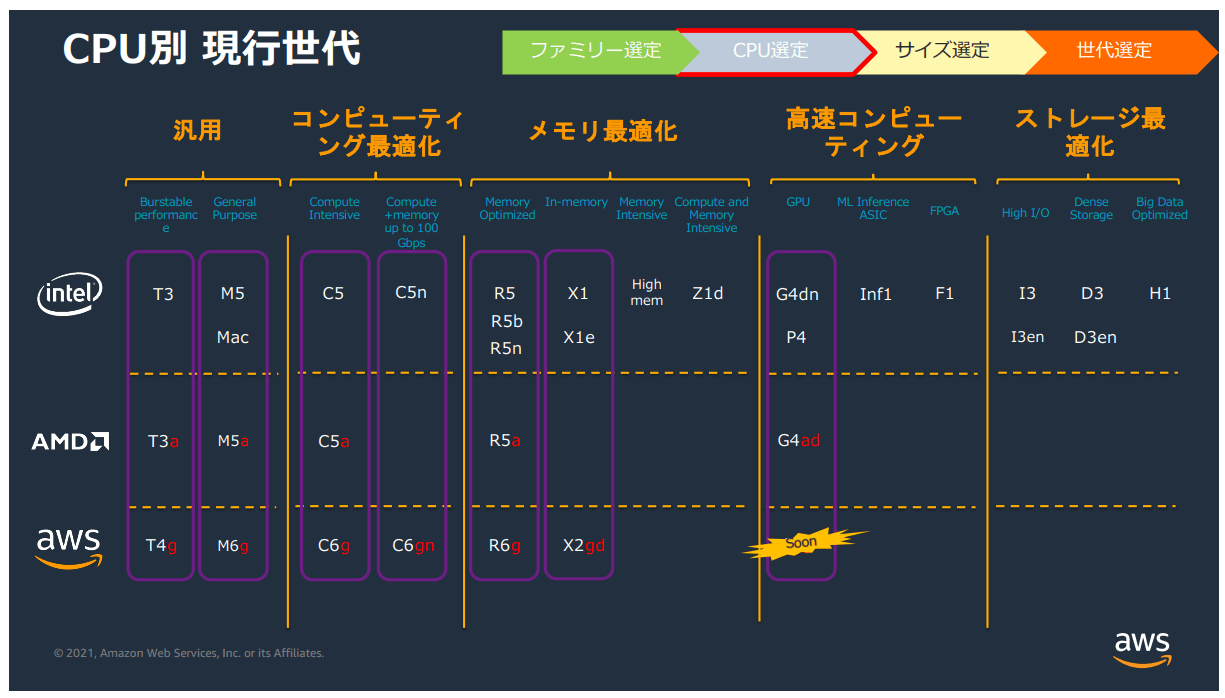This screenshot has height=698, width=1225.
Task: Click the Memory Optimized column label
Action: tap(507, 208)
